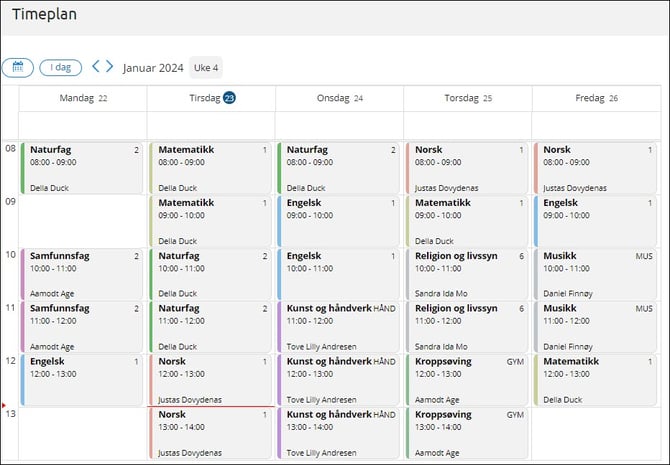Click the 'I dag' today button
This screenshot has height=465, width=670.
(x=60, y=68)
